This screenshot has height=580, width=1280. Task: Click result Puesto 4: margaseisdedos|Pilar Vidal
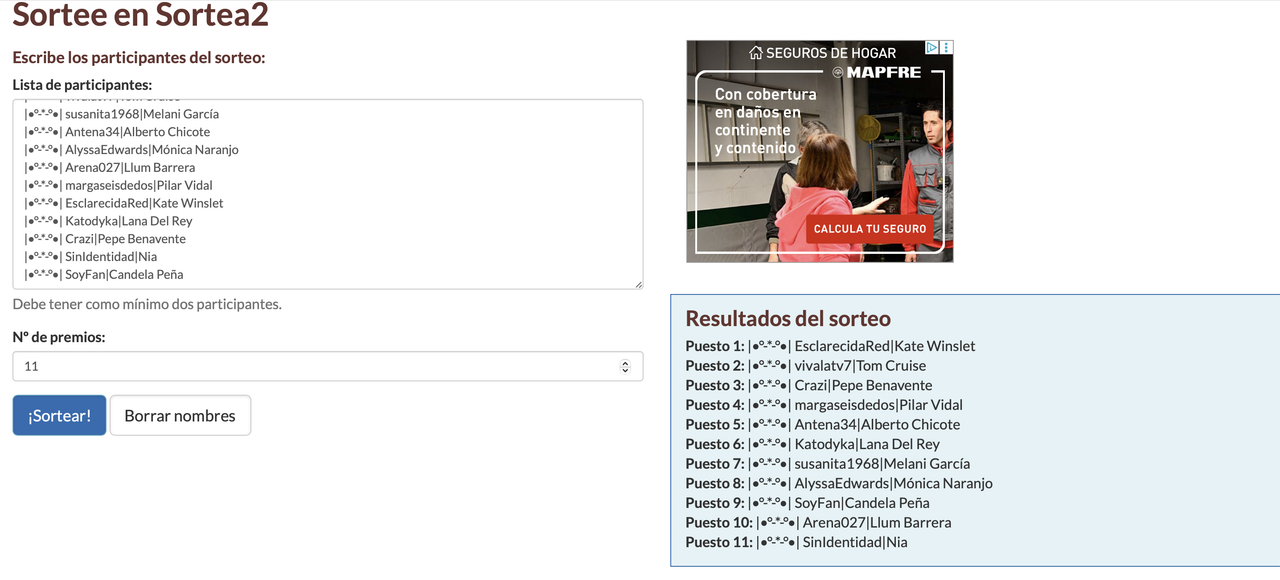[x=824, y=405]
